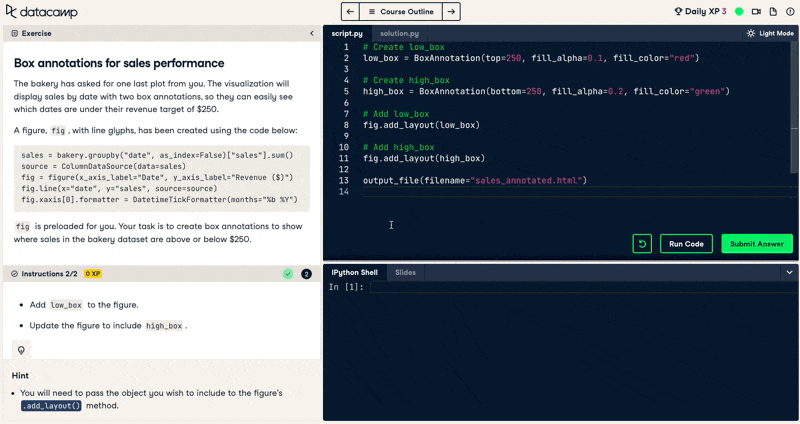This screenshot has height=424, width=800.
Task: Click fig.add_layout(low_box) on line 8
Action: (421, 125)
